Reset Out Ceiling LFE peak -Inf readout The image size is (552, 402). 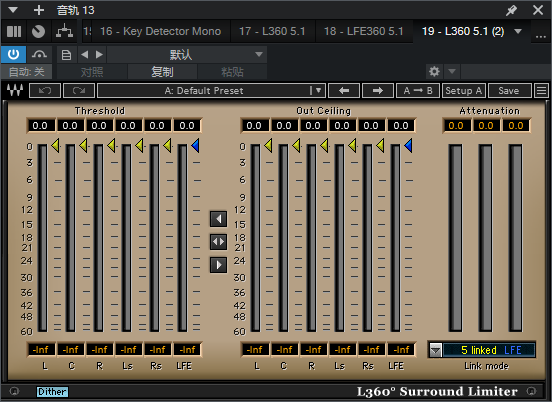pos(402,350)
